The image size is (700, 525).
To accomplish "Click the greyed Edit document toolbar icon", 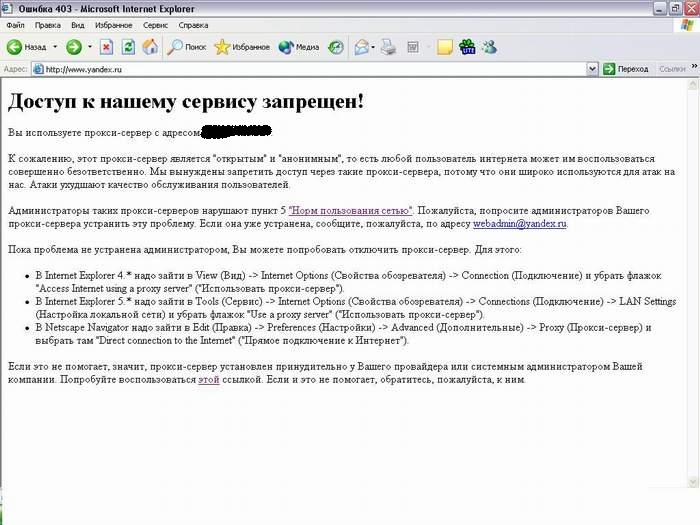I will click(x=413, y=47).
